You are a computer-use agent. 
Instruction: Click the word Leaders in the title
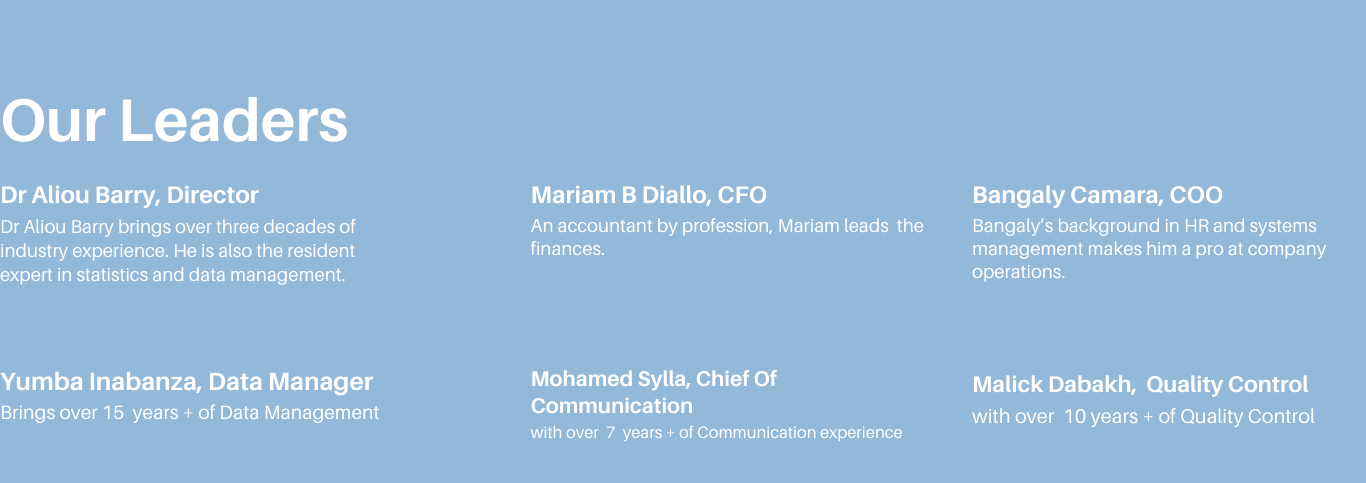point(234,120)
